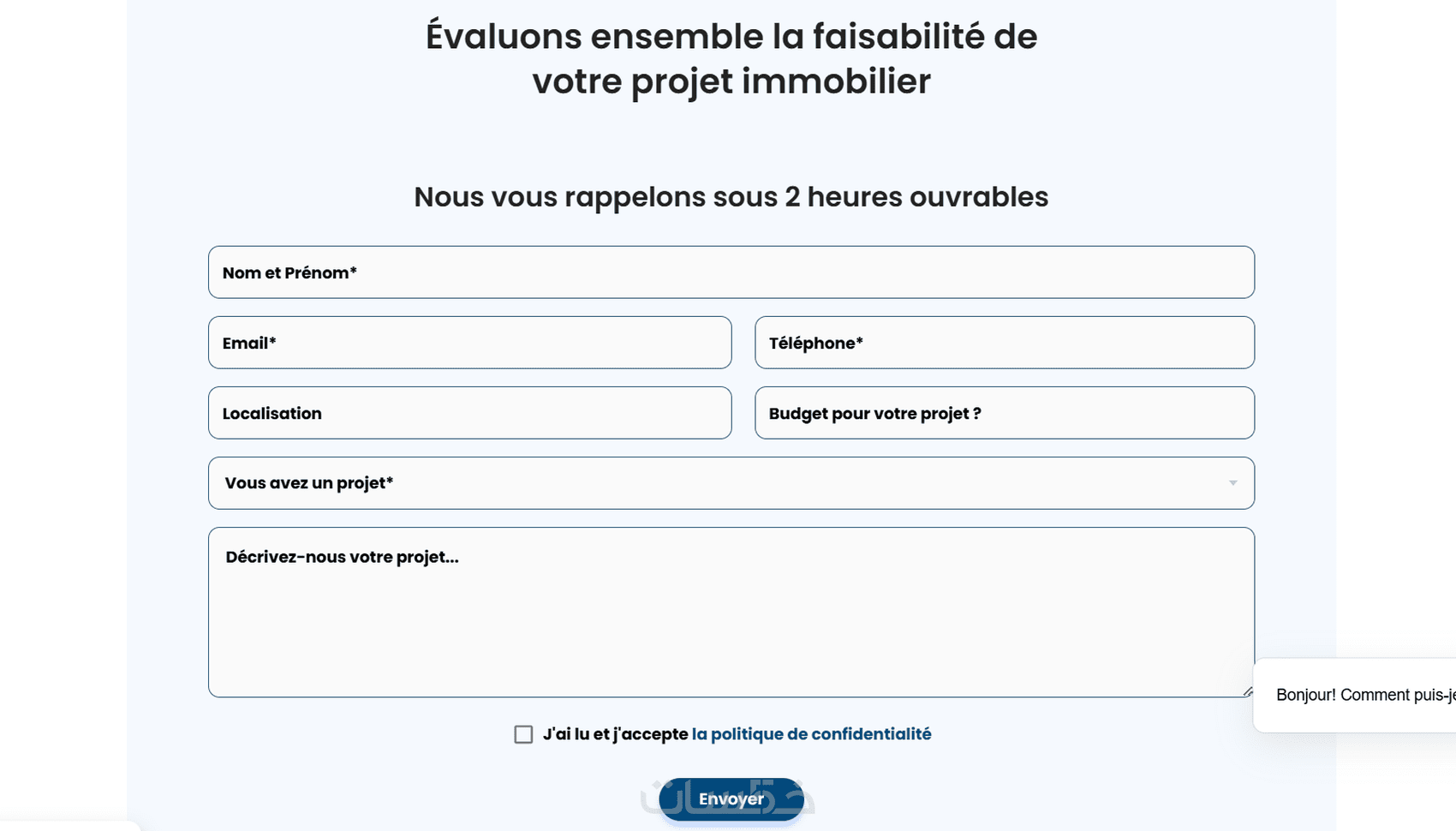Click the "Nous vous rappelons sous 2 heures" subheading
Screen dimensions: 1456x831
tap(731, 197)
